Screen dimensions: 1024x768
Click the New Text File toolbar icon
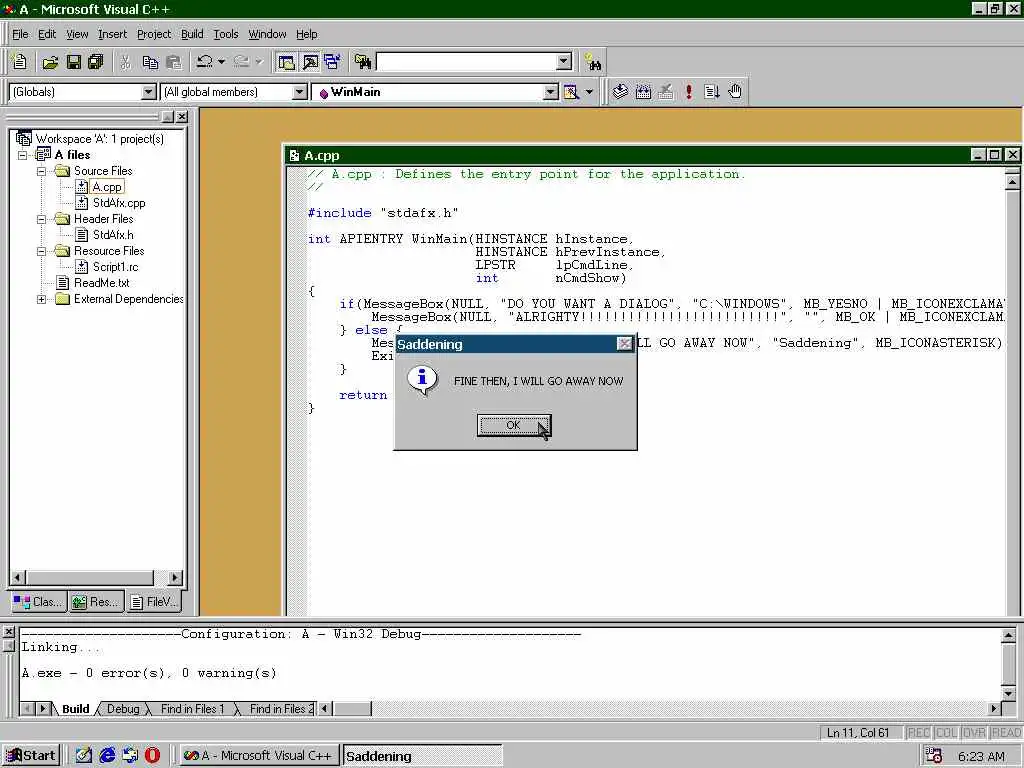[20, 62]
